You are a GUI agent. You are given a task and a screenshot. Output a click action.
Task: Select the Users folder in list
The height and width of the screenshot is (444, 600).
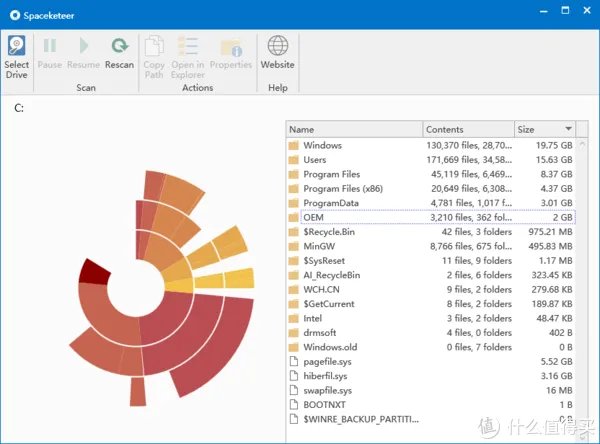[x=314, y=160]
